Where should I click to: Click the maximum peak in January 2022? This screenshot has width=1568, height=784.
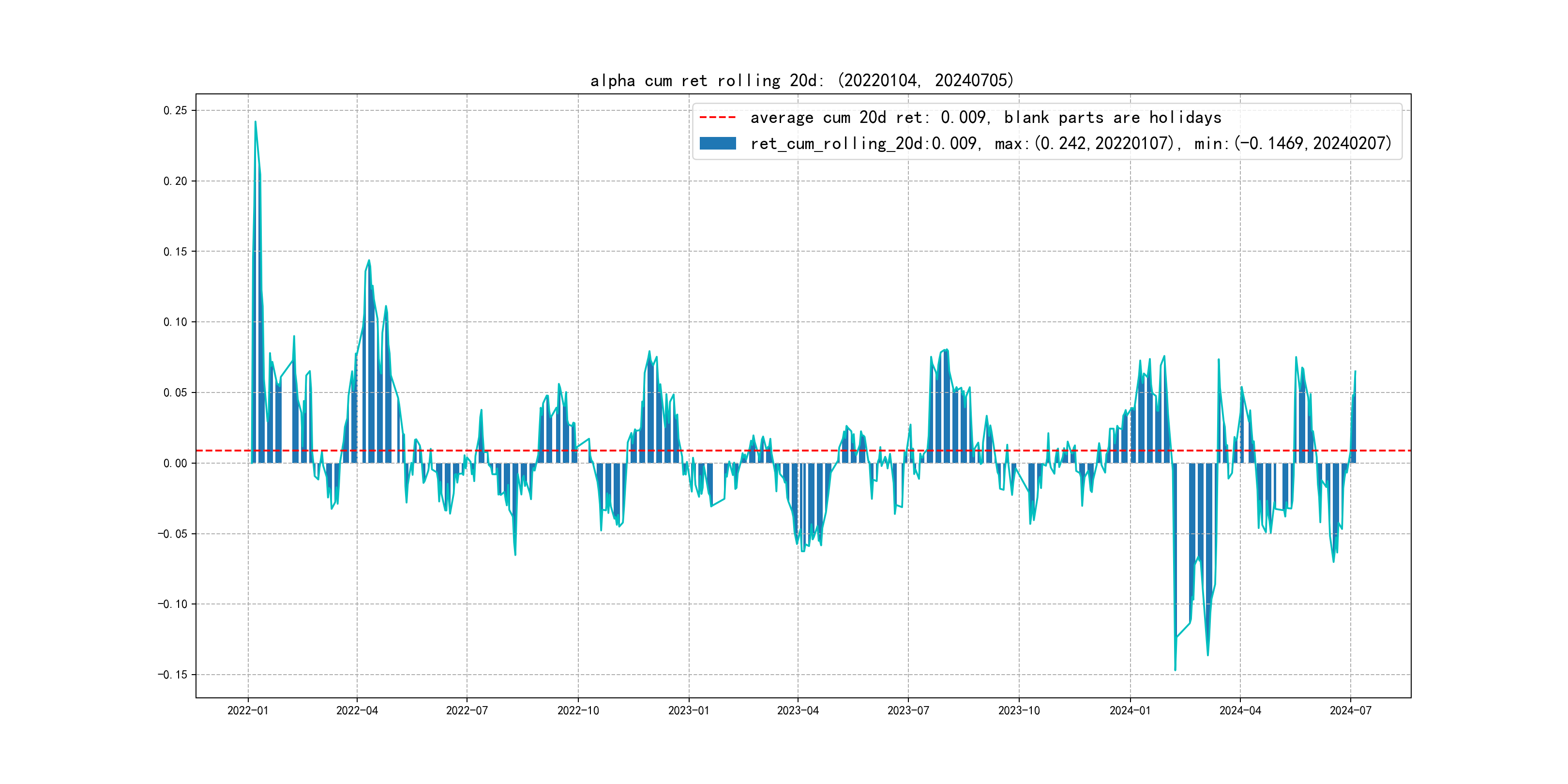coord(255,122)
